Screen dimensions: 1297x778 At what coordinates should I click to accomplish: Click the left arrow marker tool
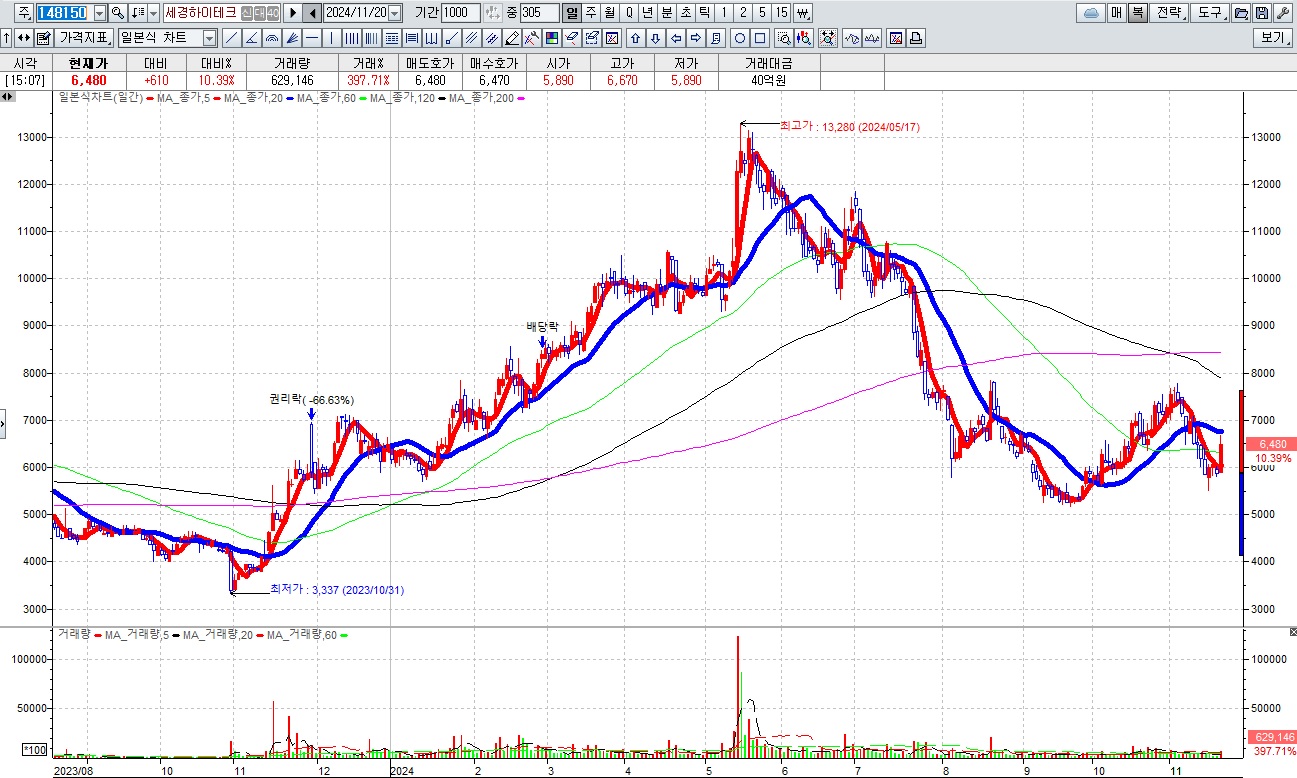point(676,38)
